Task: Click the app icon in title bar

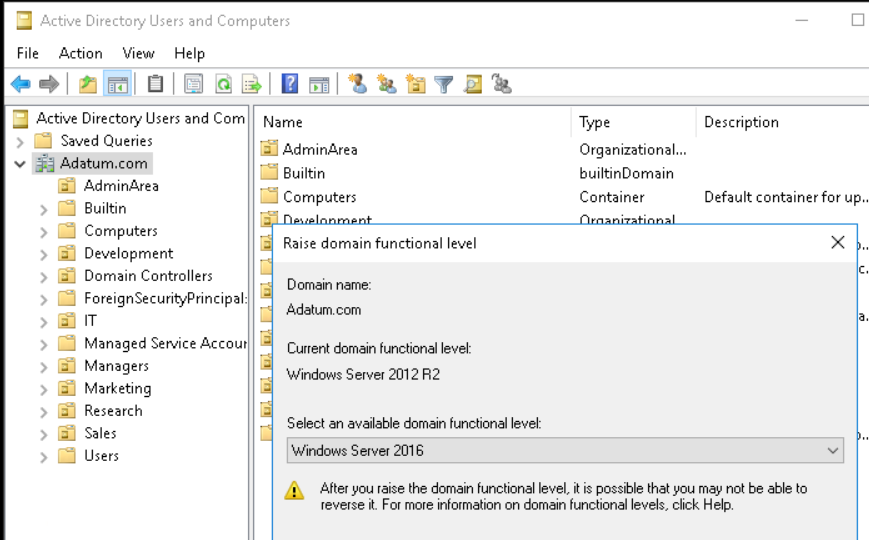Action: tap(24, 21)
